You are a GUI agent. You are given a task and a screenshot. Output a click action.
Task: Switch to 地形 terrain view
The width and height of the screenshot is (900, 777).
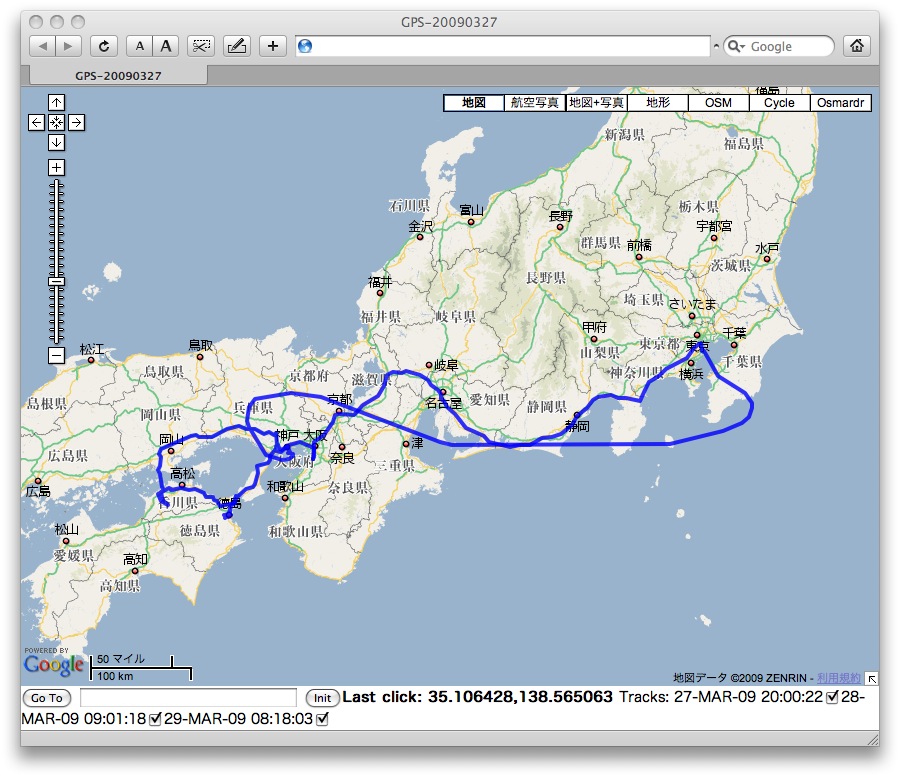point(658,103)
